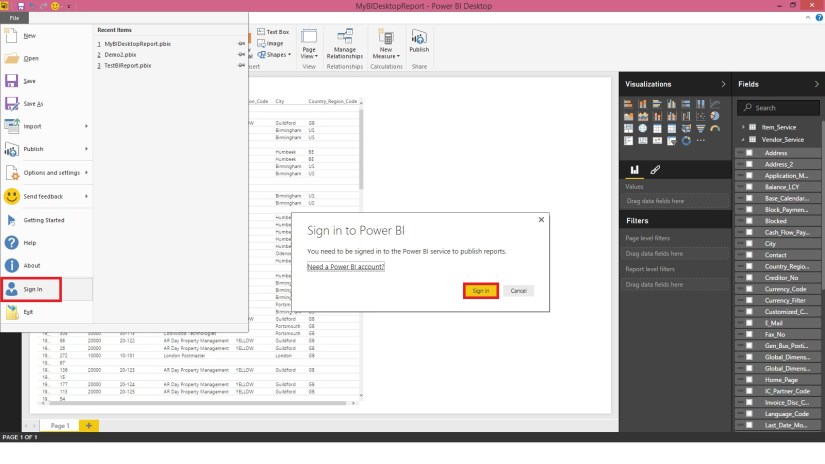Click the smiley feedback icon in title bar
Viewport: 825px width, 464px height.
[55, 6]
